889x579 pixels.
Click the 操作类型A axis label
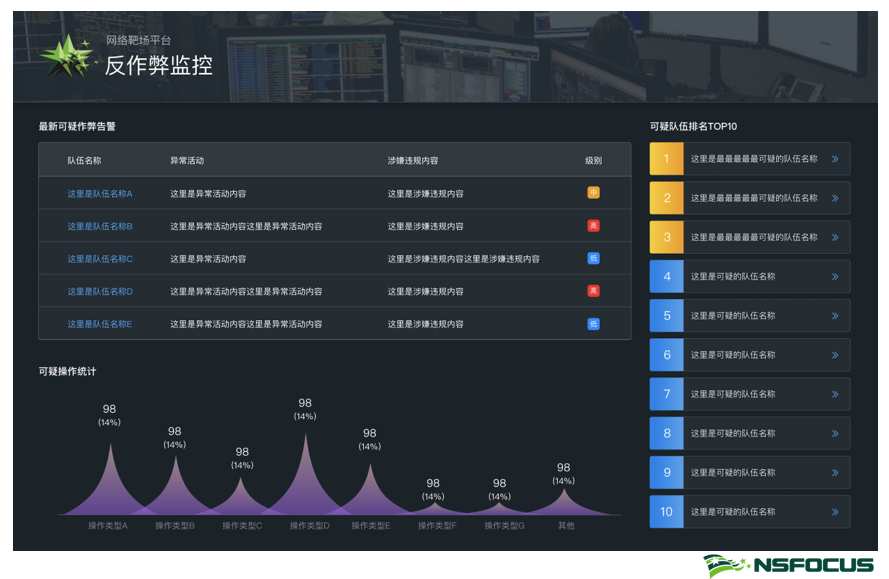click(x=108, y=526)
